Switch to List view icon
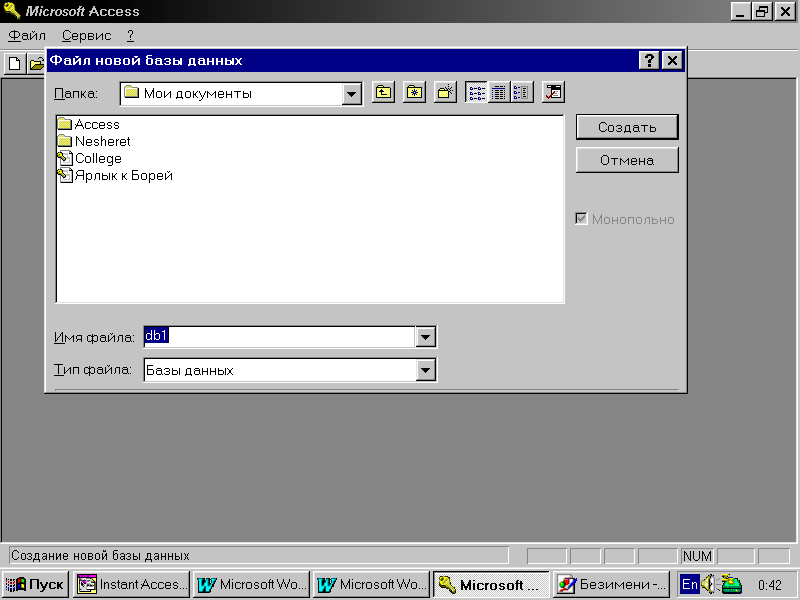800x600 pixels. click(x=477, y=93)
